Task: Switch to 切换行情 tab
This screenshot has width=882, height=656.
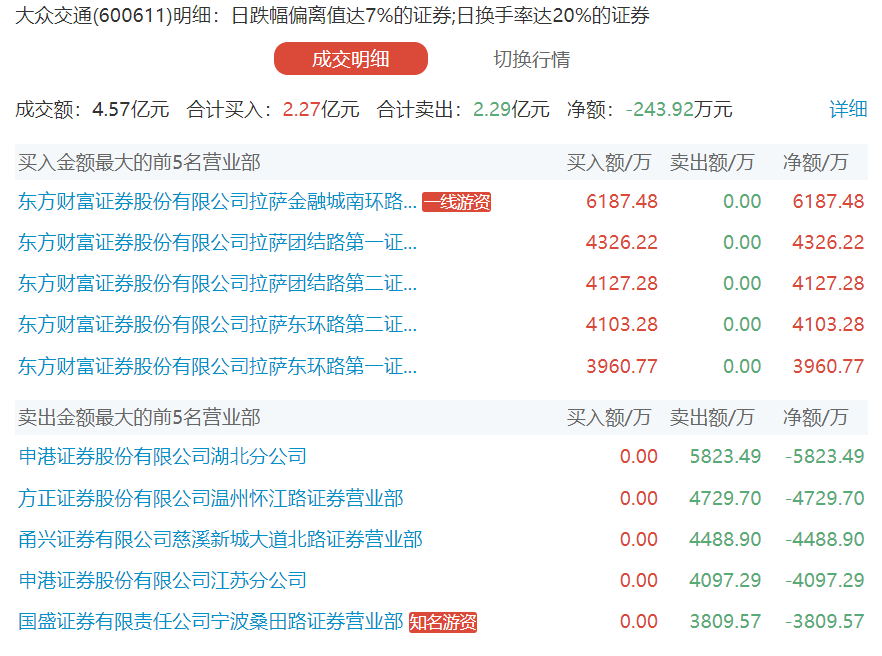Action: tap(531, 59)
